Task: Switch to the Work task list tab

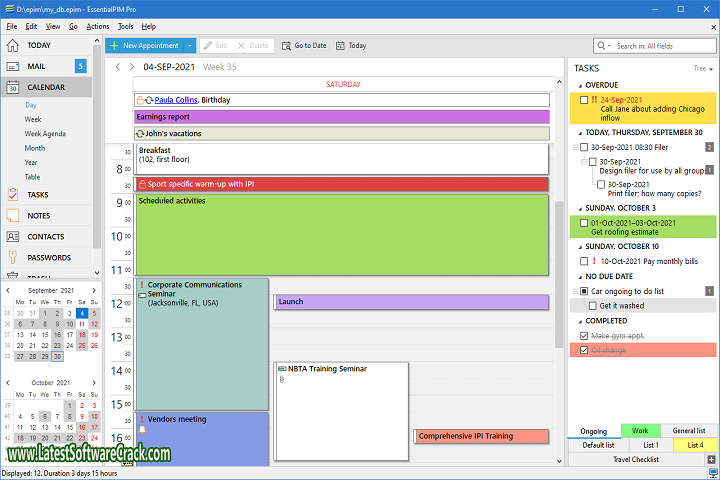Action: coord(640,431)
